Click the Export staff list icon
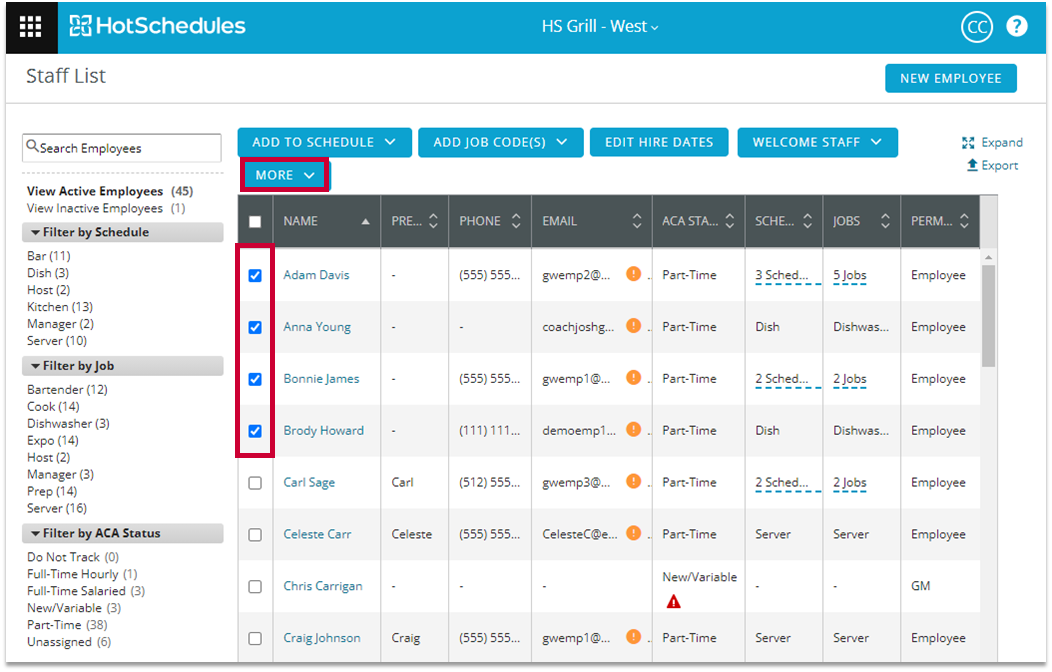This screenshot has width=1052, height=672. pyautogui.click(x=972, y=166)
